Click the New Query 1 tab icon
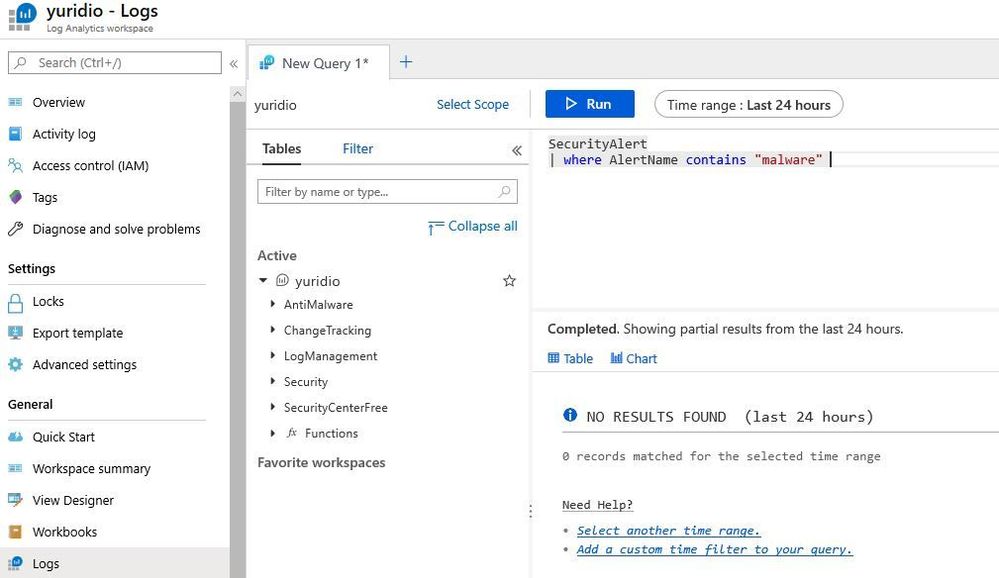999x578 pixels. click(x=266, y=62)
